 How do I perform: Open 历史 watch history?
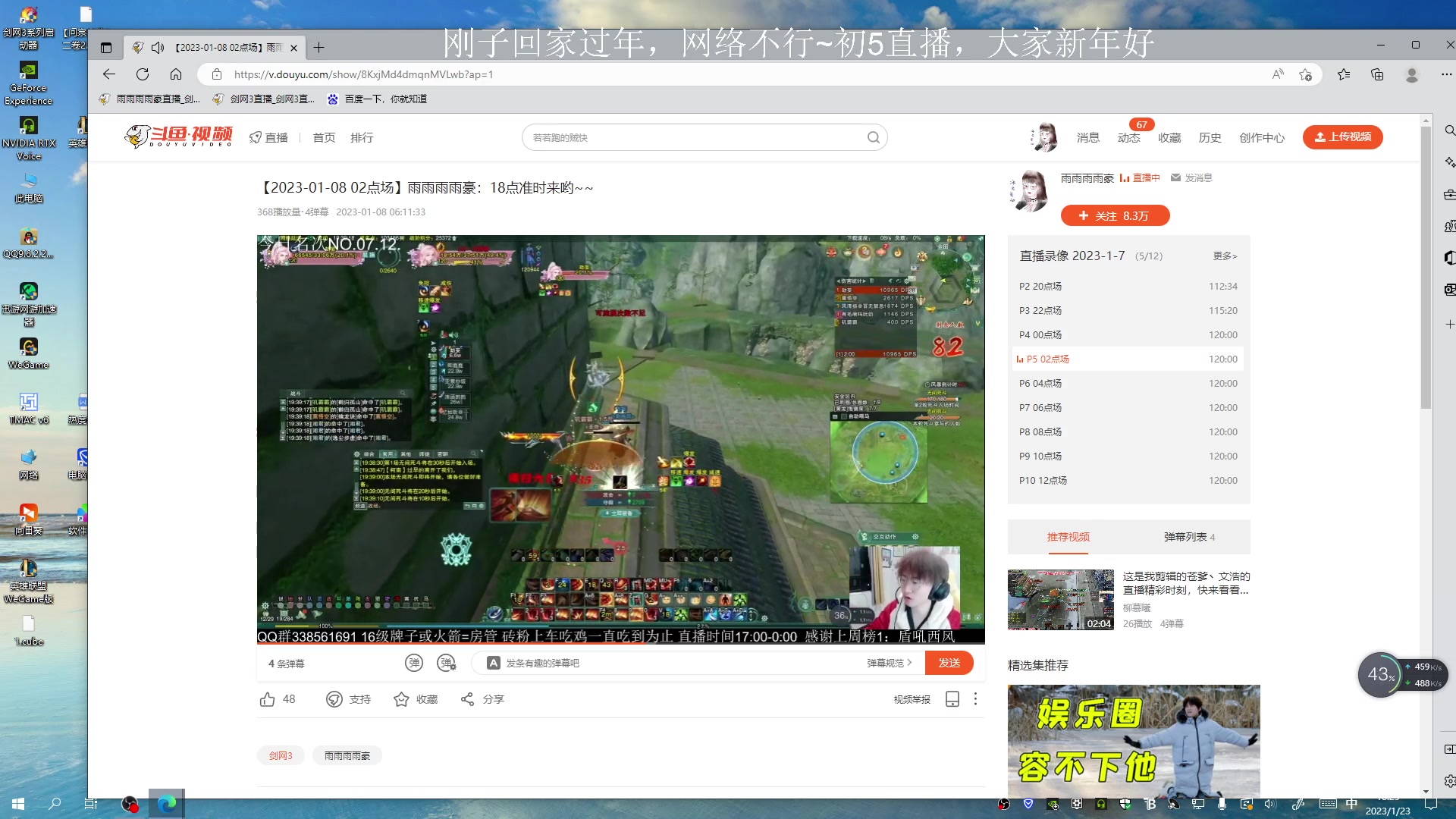click(1210, 137)
